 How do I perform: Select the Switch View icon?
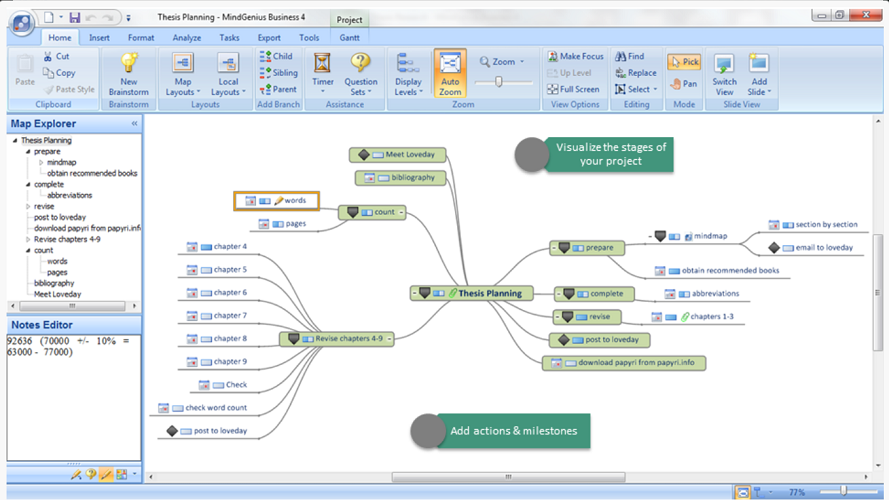[724, 64]
